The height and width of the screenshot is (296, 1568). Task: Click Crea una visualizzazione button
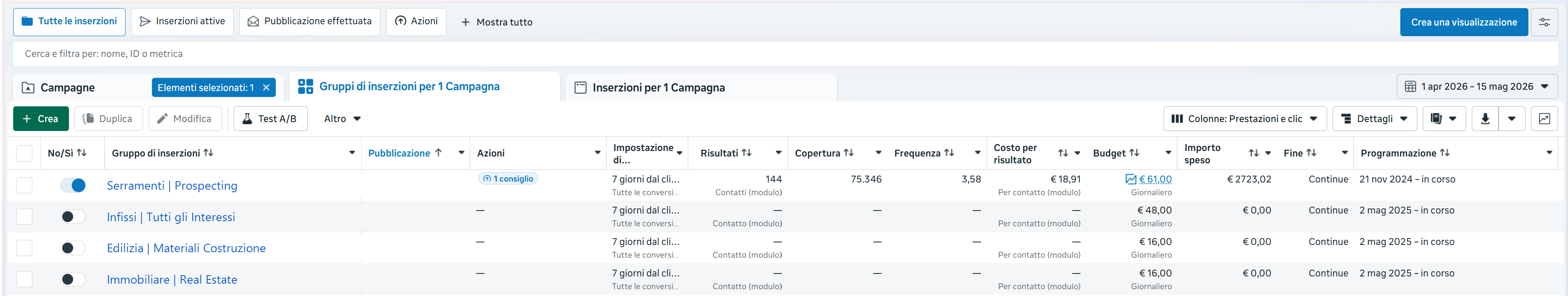(1463, 22)
